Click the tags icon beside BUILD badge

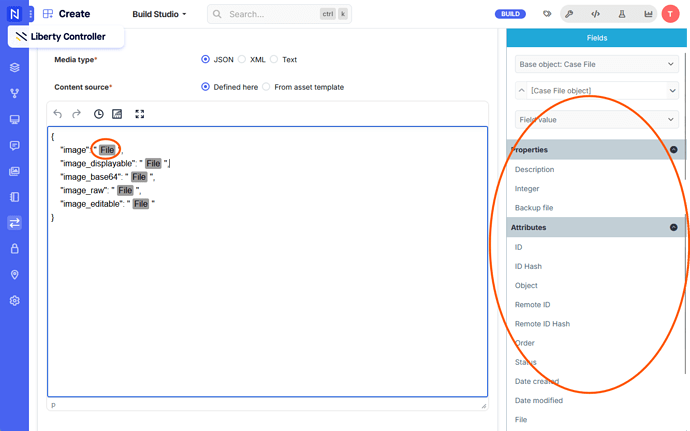point(547,14)
